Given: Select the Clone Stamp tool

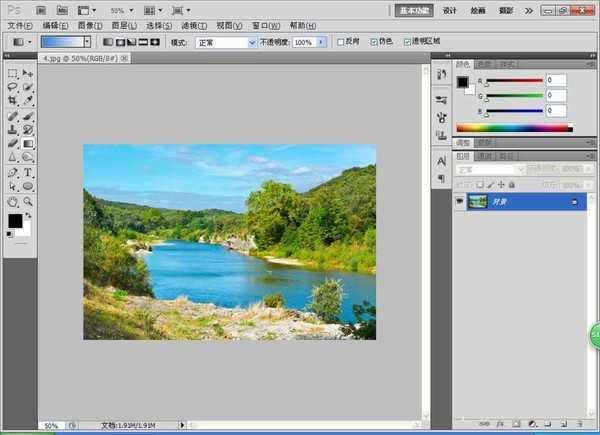Looking at the screenshot, I should (12, 129).
